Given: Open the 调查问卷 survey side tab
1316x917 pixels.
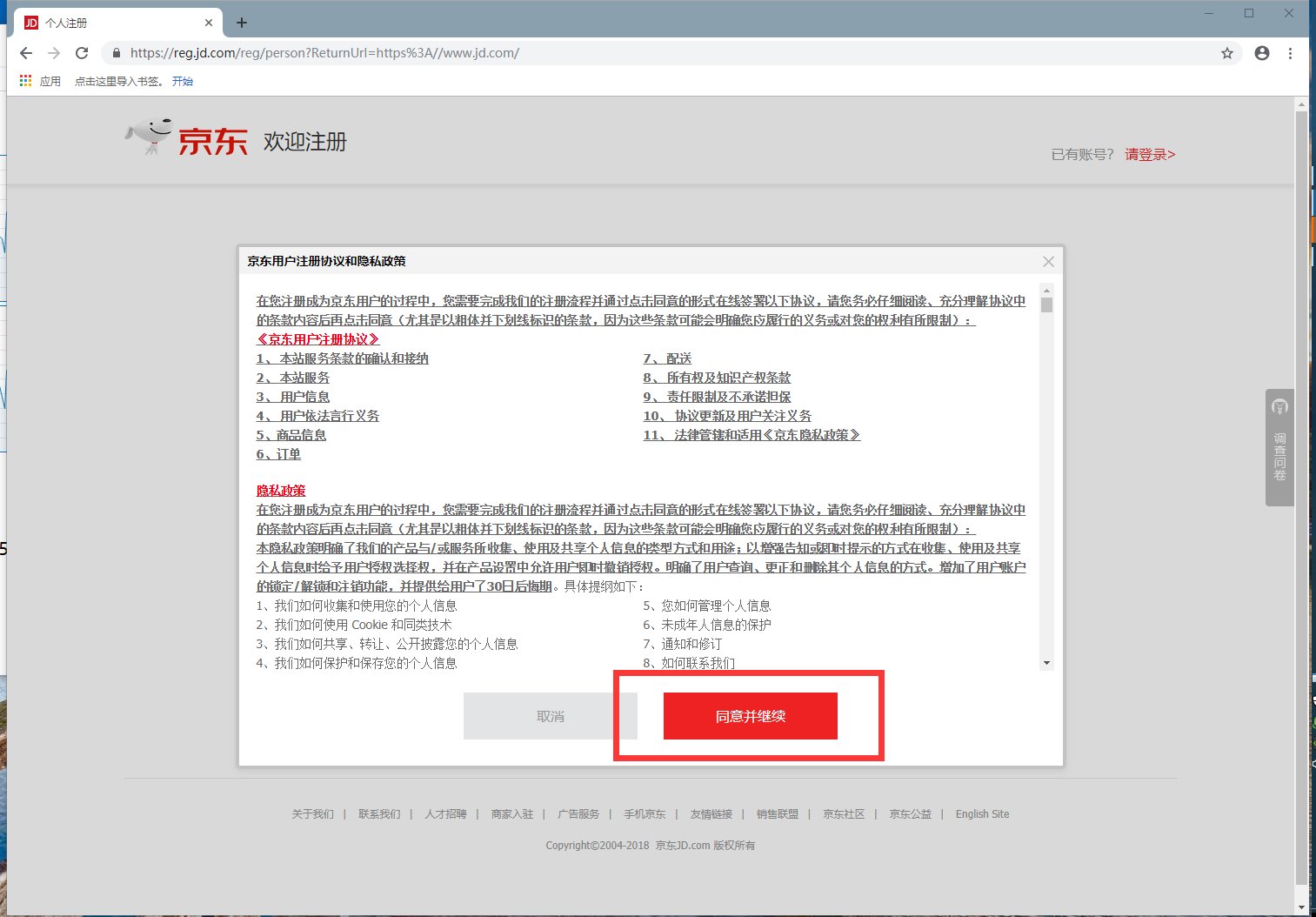Looking at the screenshot, I should point(1279,446).
